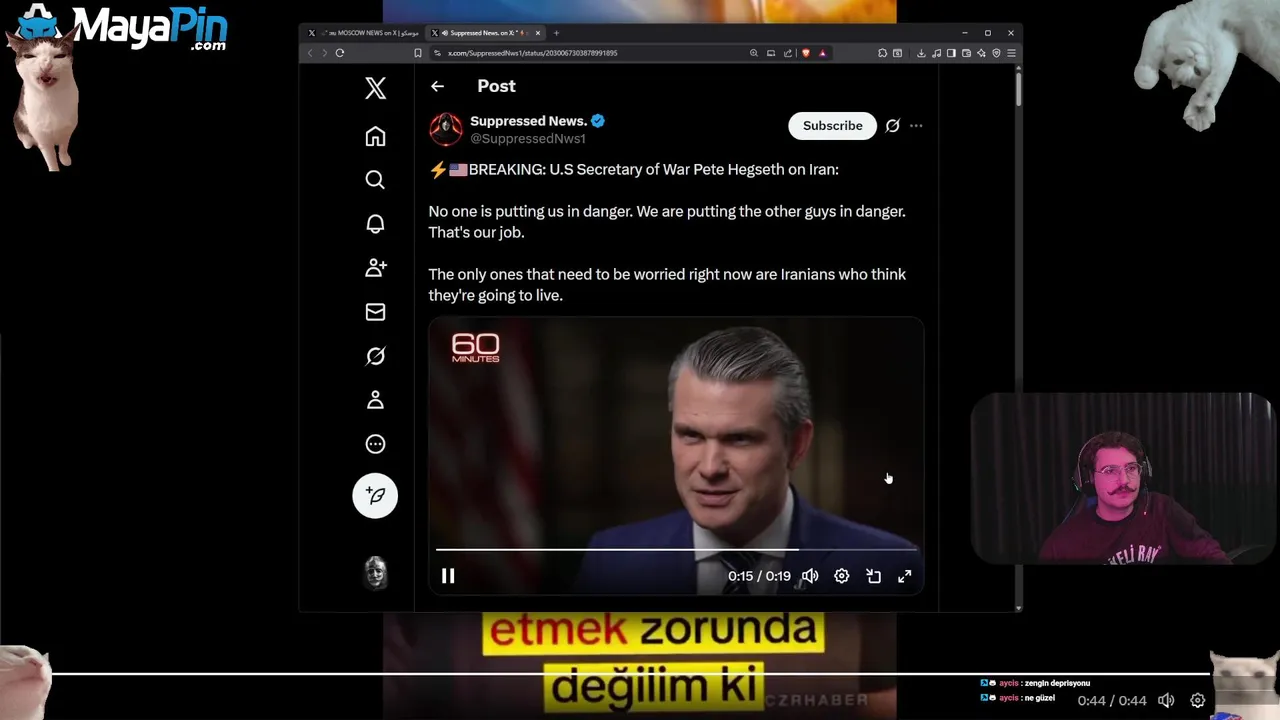Open More circle menu in sidebar
Viewport: 1280px width, 720px height.
375,444
